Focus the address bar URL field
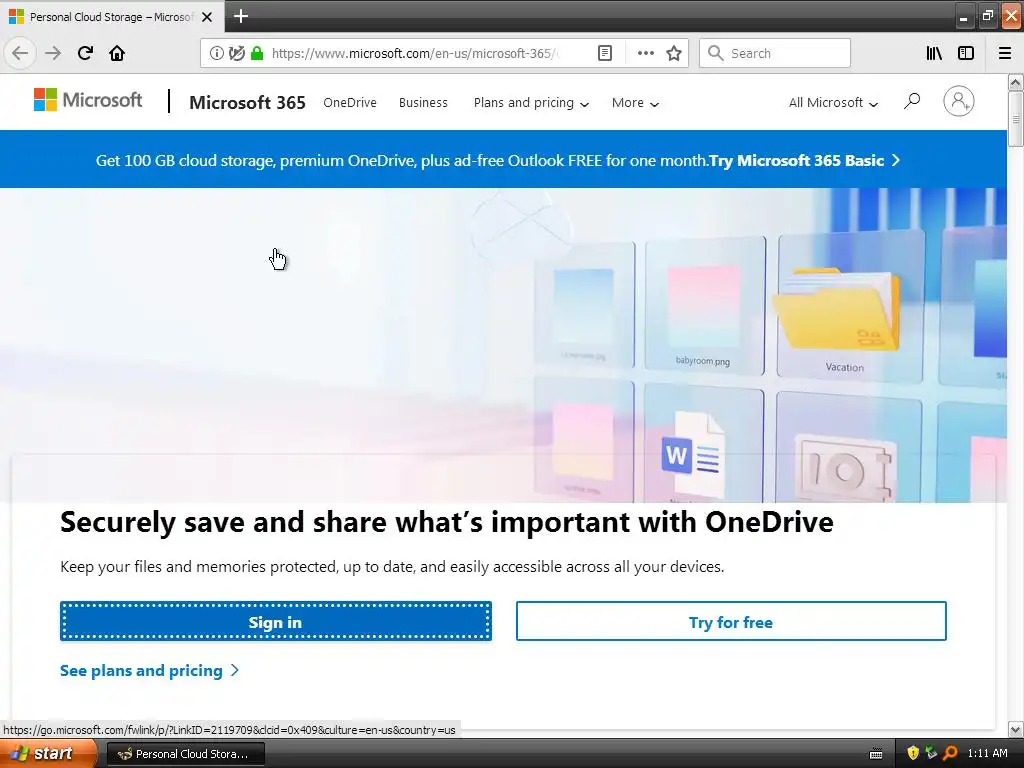1024x768 pixels. [415, 54]
